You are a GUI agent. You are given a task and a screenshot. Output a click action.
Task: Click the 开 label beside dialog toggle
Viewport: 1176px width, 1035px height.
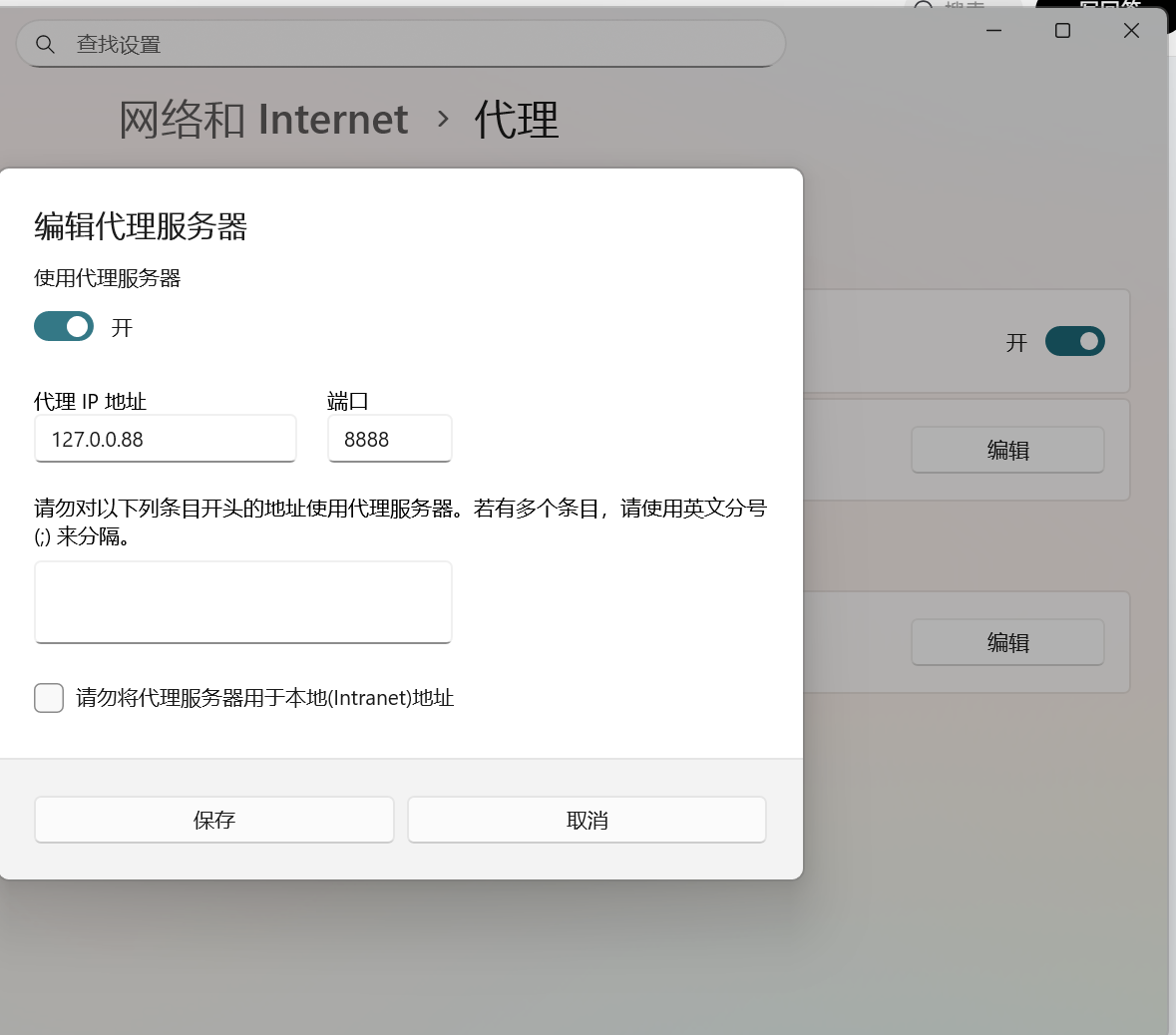(x=122, y=328)
